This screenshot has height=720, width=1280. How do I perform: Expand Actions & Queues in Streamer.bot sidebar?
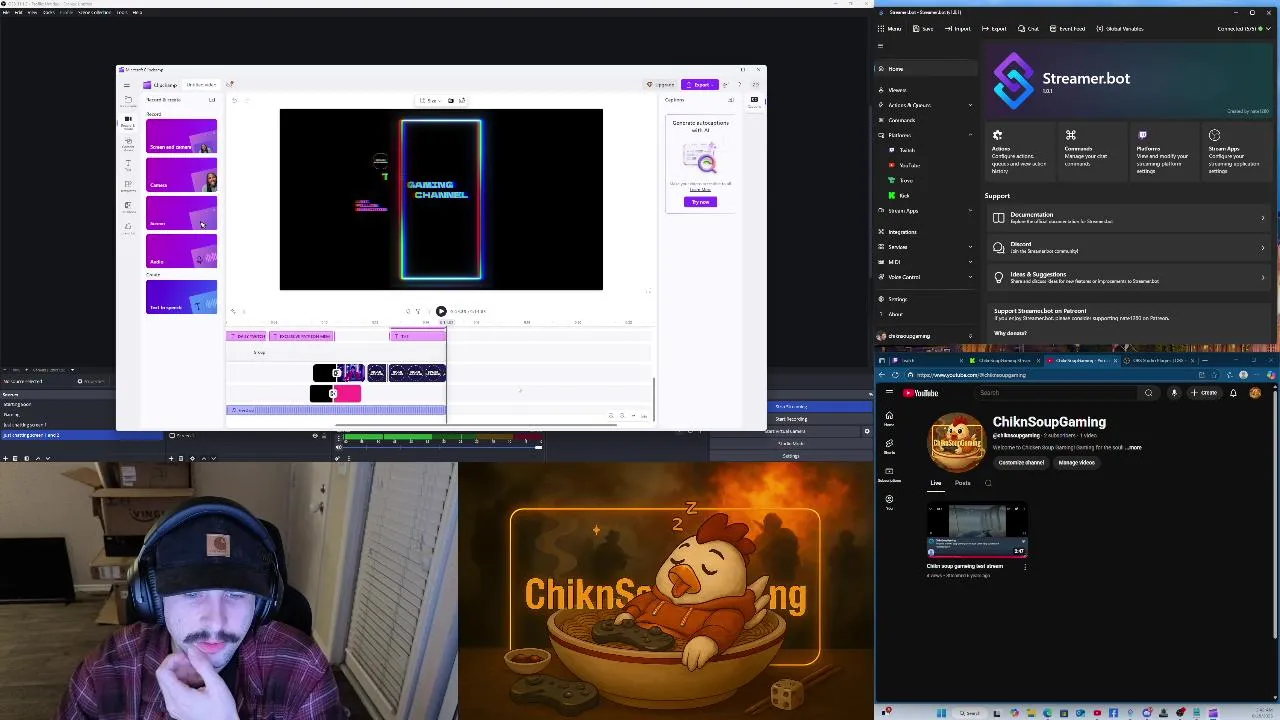click(x=924, y=105)
